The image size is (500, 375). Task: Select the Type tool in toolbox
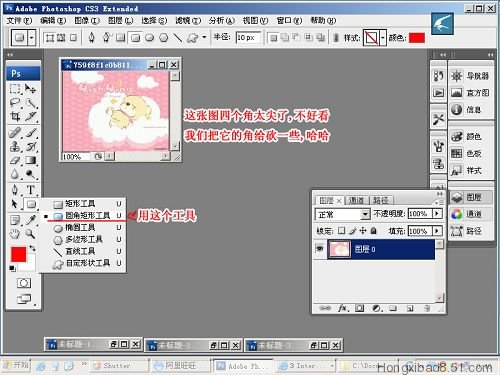[30, 190]
